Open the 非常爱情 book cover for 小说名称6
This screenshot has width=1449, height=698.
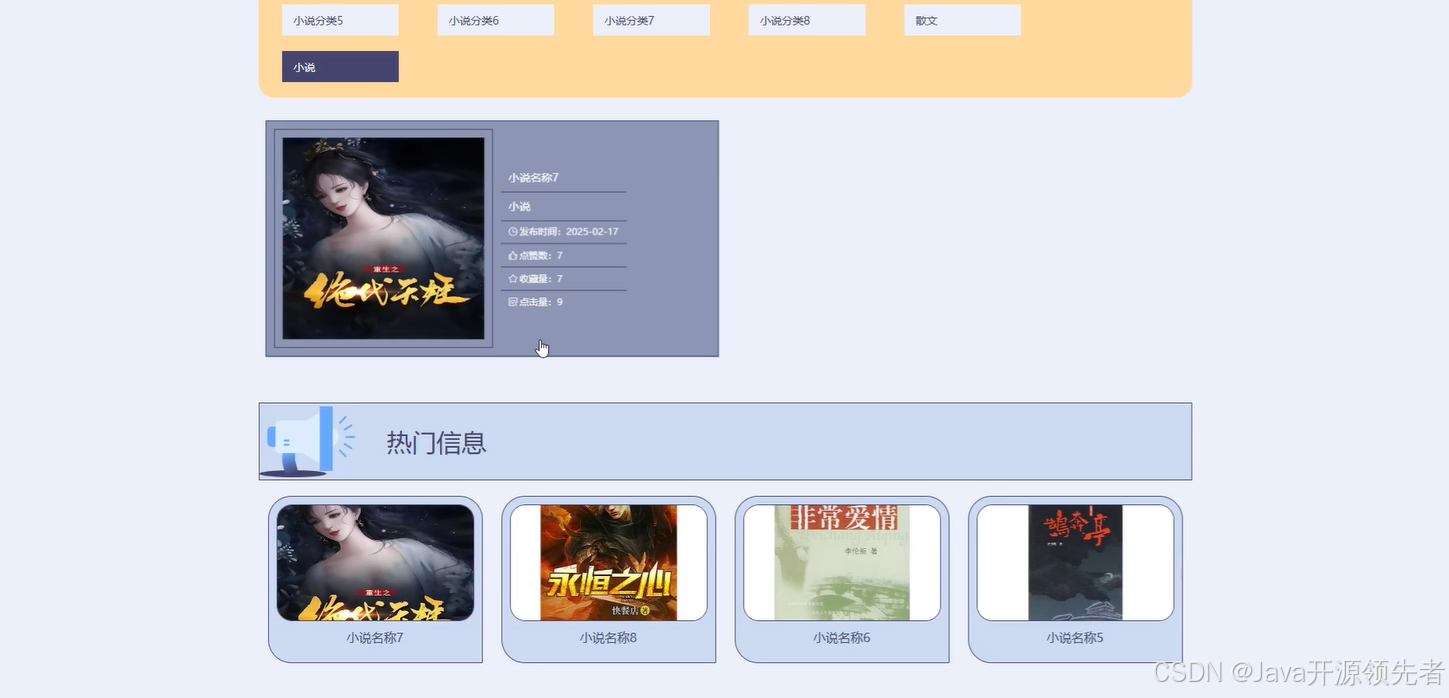click(x=841, y=562)
